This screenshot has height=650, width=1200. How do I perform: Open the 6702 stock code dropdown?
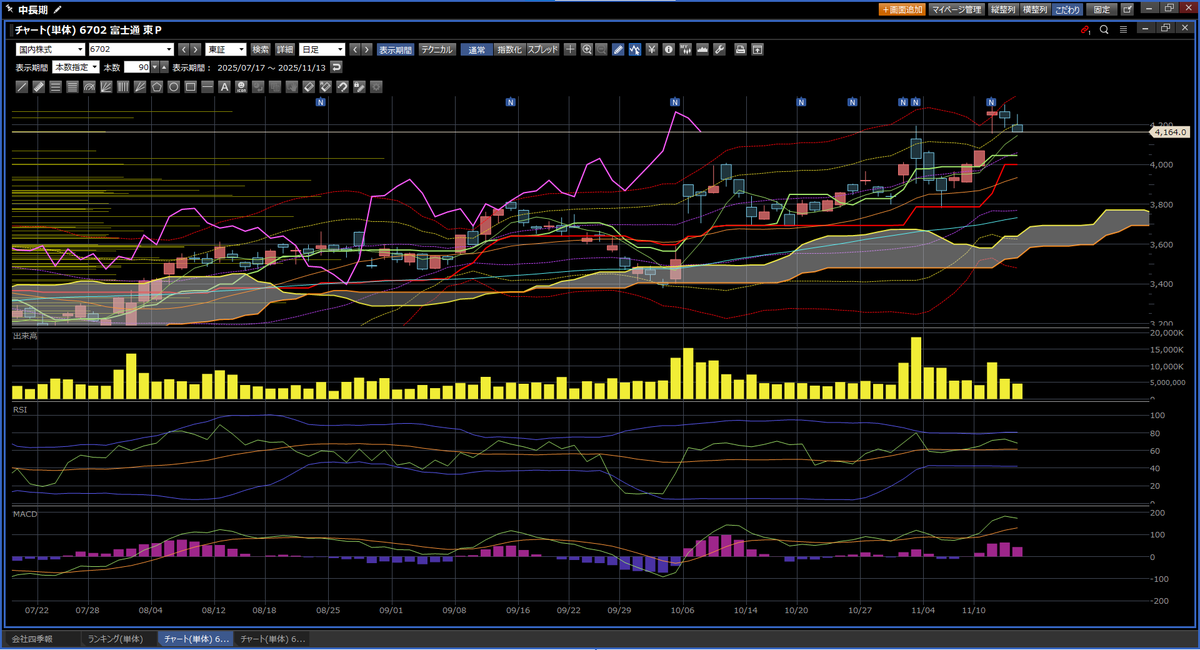tap(131, 49)
